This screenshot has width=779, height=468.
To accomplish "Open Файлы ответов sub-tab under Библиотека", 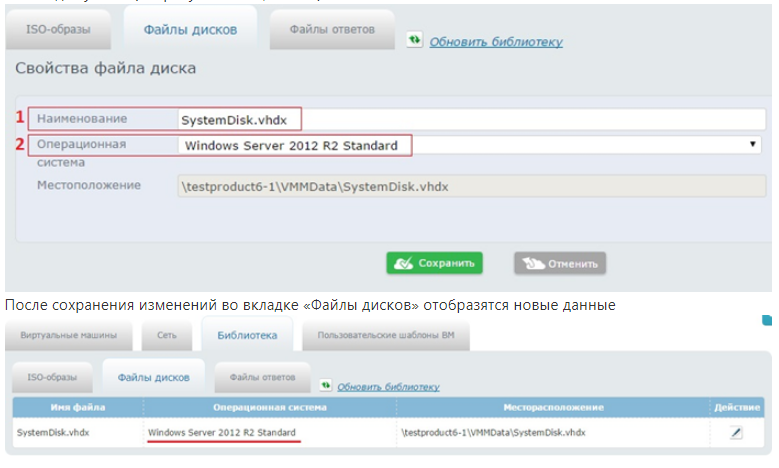I will (262, 377).
